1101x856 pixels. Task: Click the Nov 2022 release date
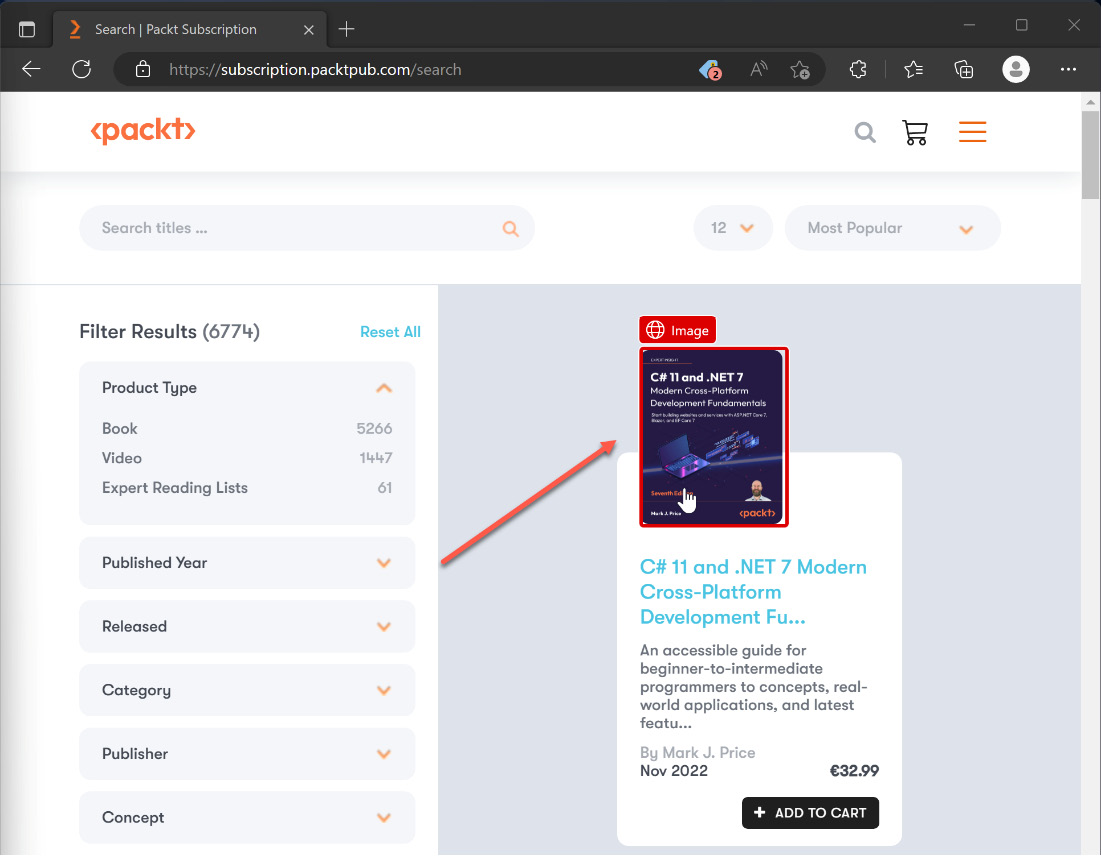click(x=673, y=771)
